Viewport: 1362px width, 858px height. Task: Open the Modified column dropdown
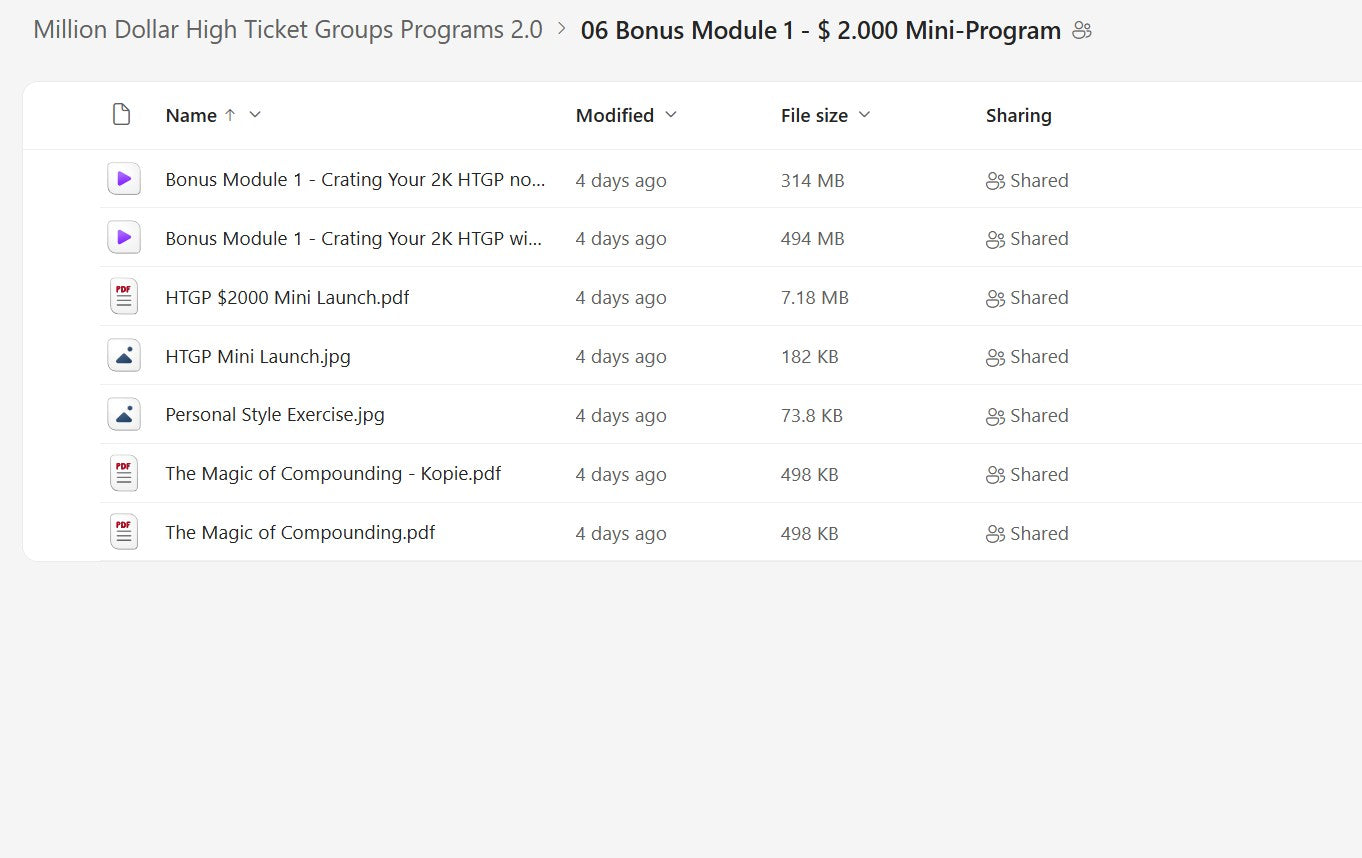click(x=669, y=115)
